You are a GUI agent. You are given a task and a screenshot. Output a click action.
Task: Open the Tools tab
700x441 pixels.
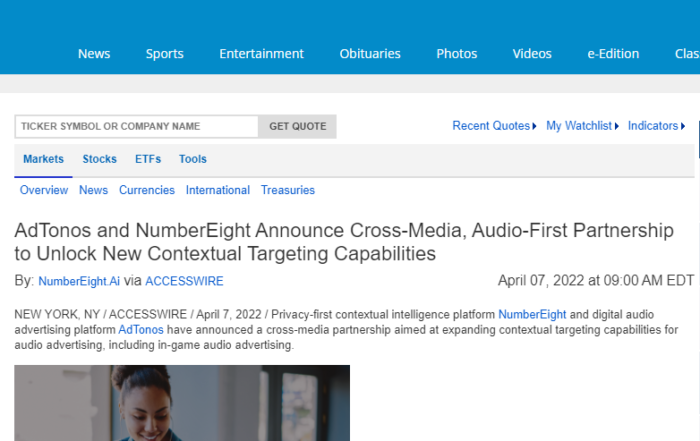pos(193,159)
